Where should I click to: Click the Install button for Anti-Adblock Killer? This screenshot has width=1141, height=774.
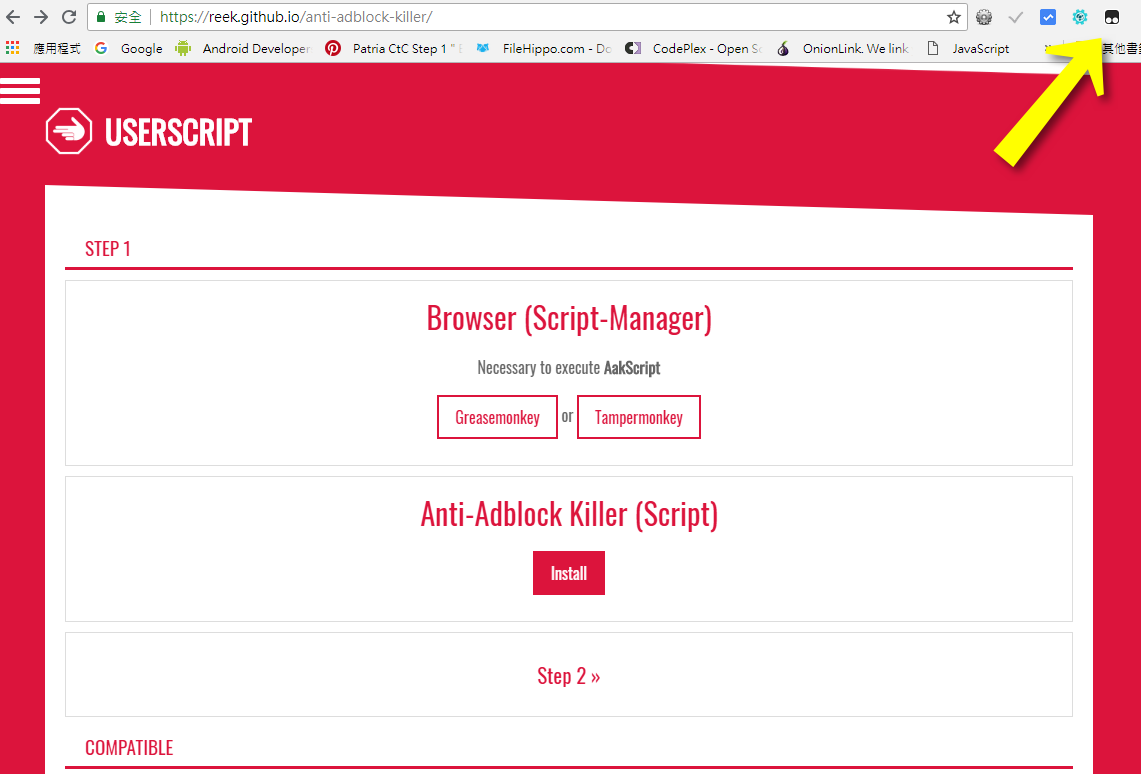click(x=569, y=573)
